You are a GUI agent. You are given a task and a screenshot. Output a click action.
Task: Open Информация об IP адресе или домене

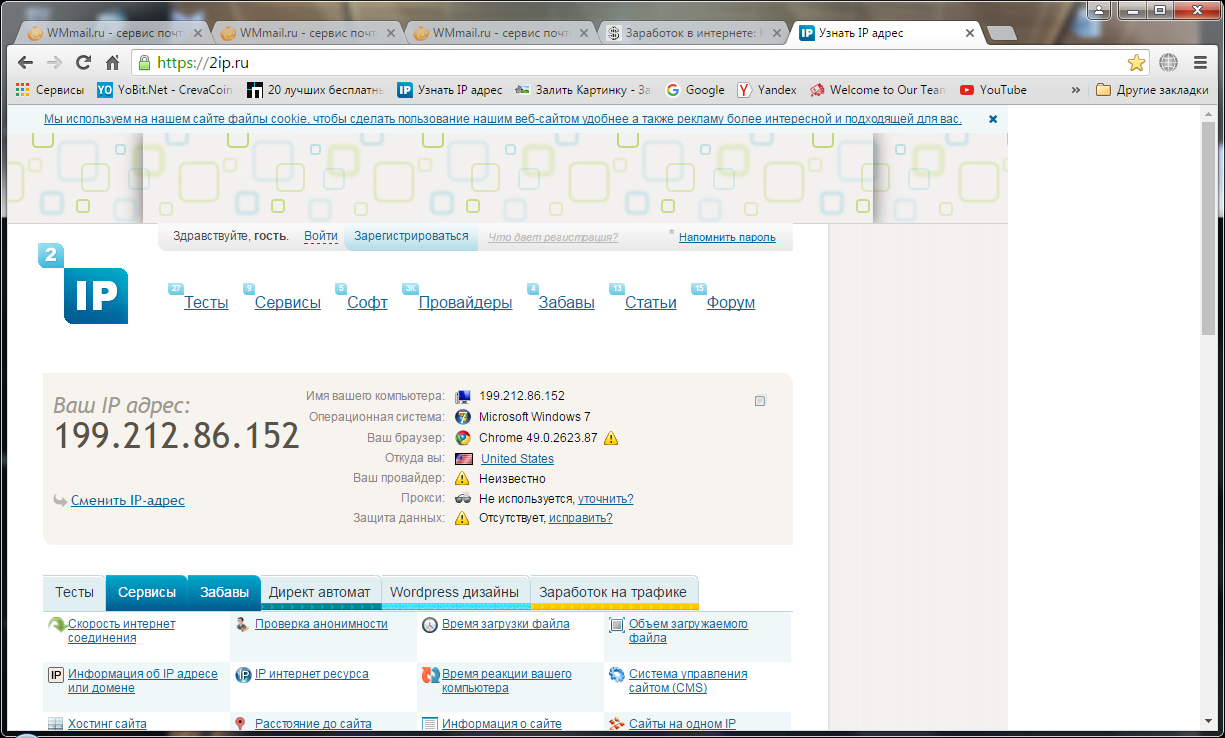pyautogui.click(x=143, y=681)
